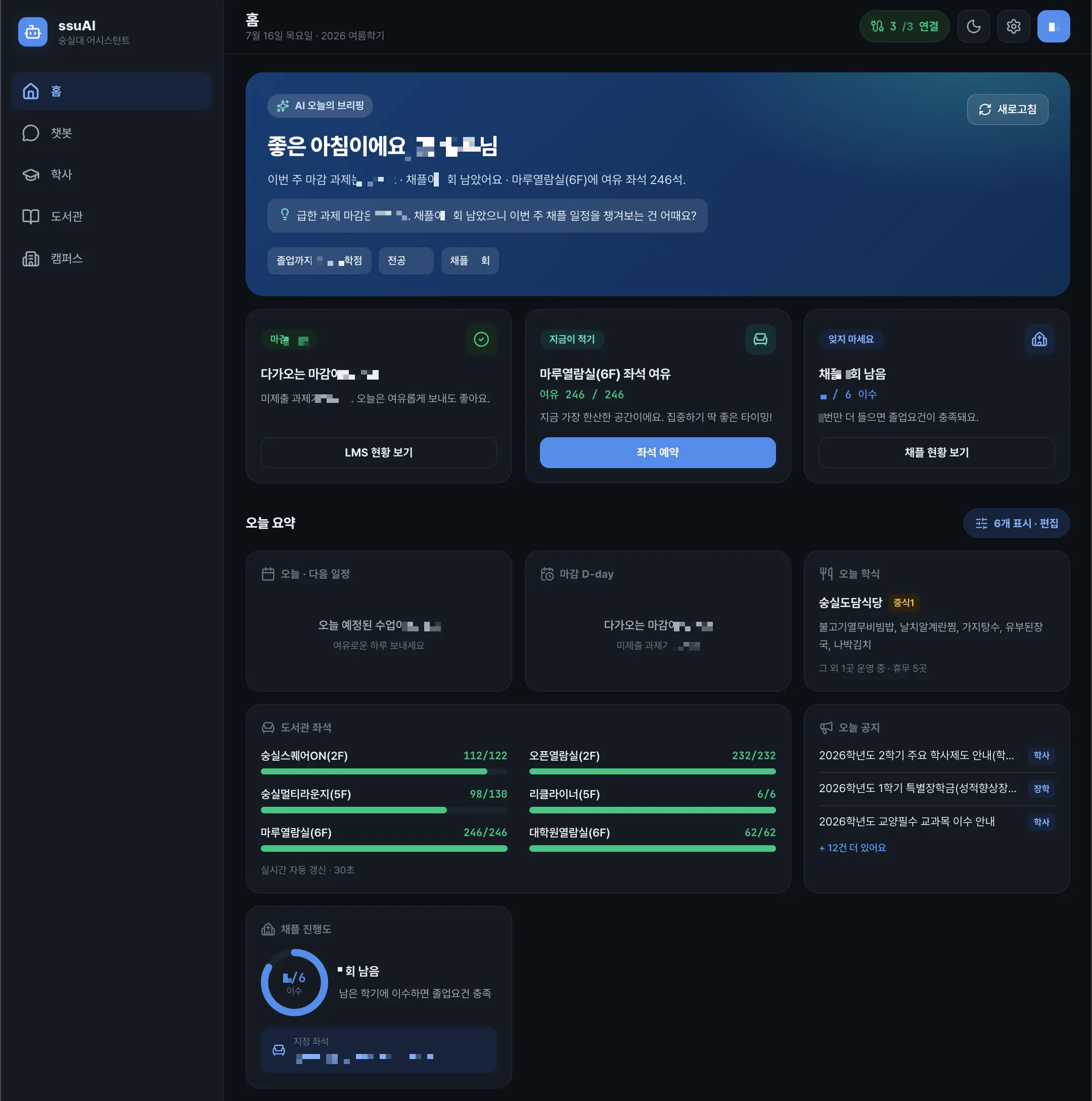Open 6개 표시 · 편집 widget editor
This screenshot has width=1092, height=1101.
tap(1016, 523)
